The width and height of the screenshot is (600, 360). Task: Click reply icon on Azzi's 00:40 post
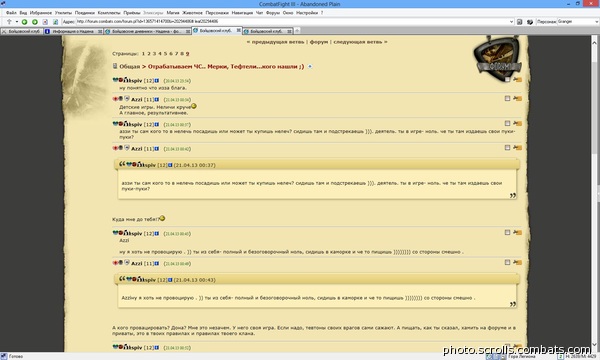coord(517,148)
